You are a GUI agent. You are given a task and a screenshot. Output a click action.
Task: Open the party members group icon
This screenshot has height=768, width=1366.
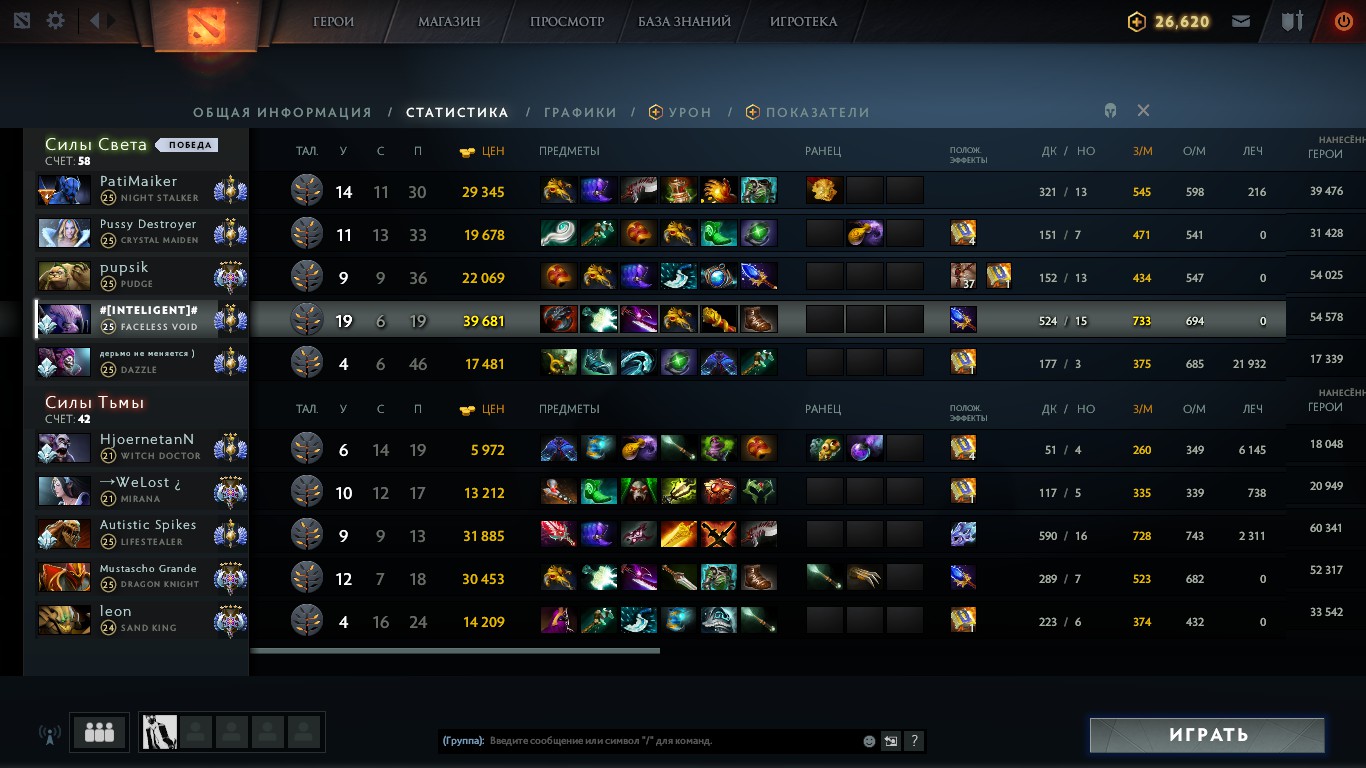pyautogui.click(x=99, y=732)
